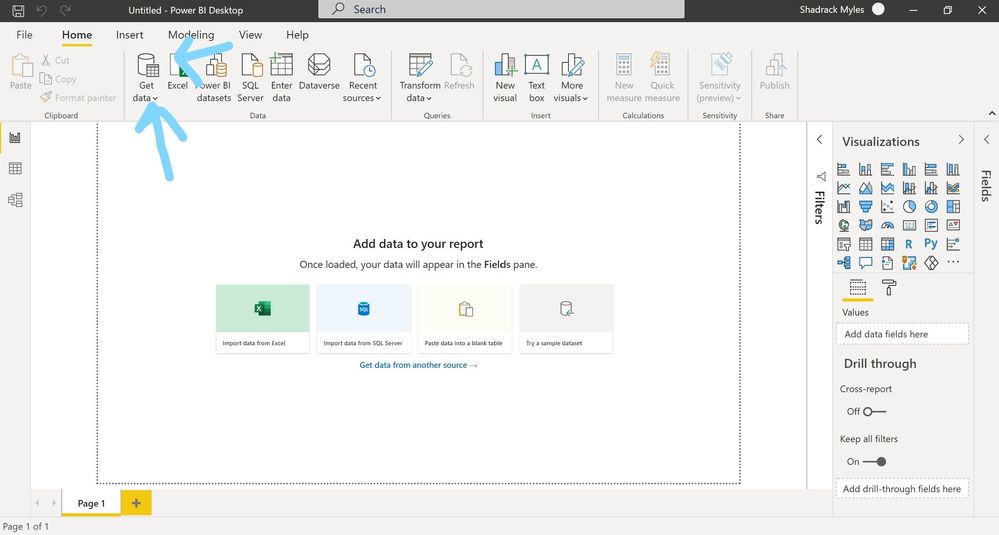Select the Home ribbon tab
Screen dimensions: 999x535
pyautogui.click(x=77, y=35)
